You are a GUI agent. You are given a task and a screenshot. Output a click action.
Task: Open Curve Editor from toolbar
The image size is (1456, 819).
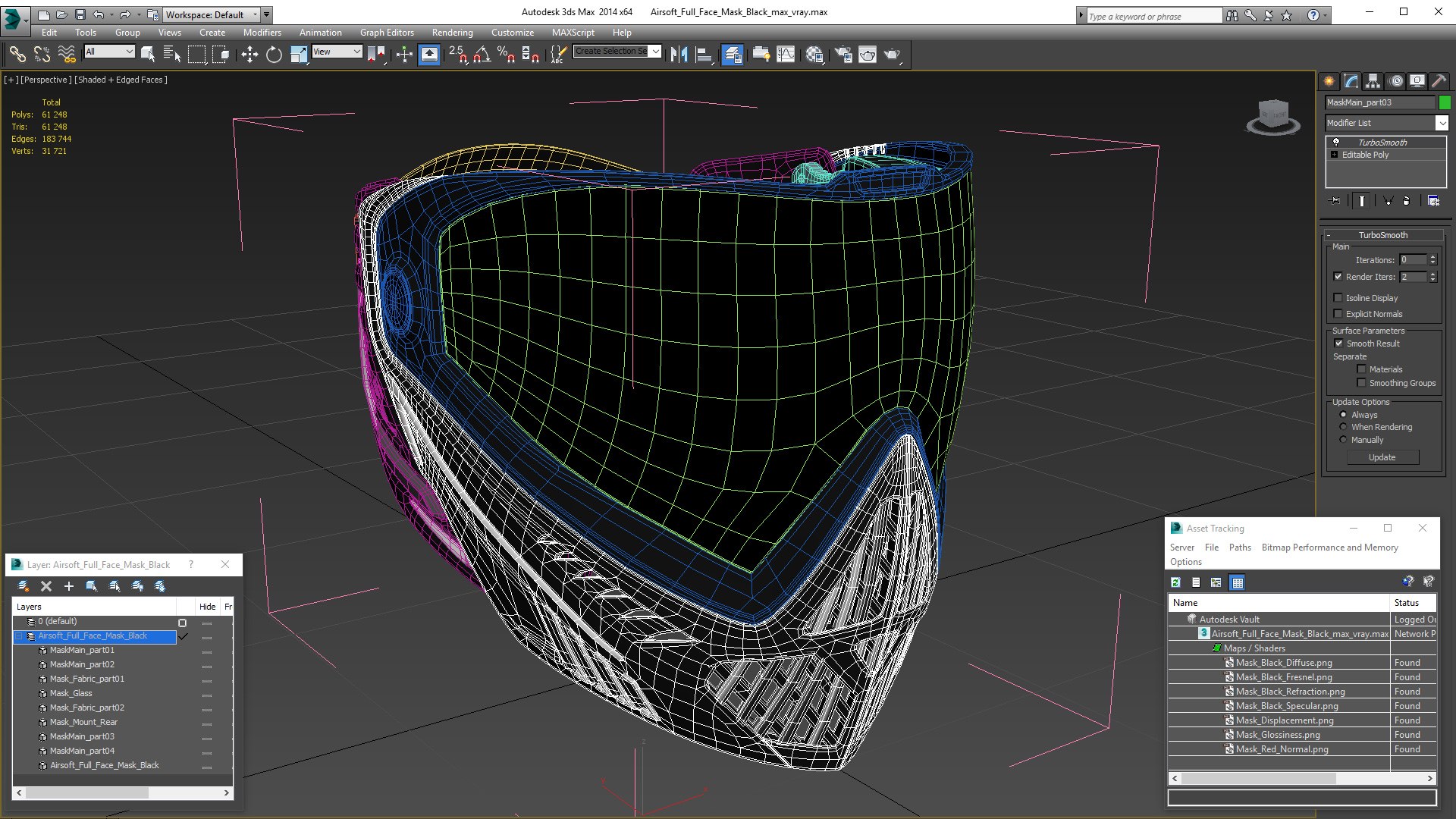(x=786, y=54)
